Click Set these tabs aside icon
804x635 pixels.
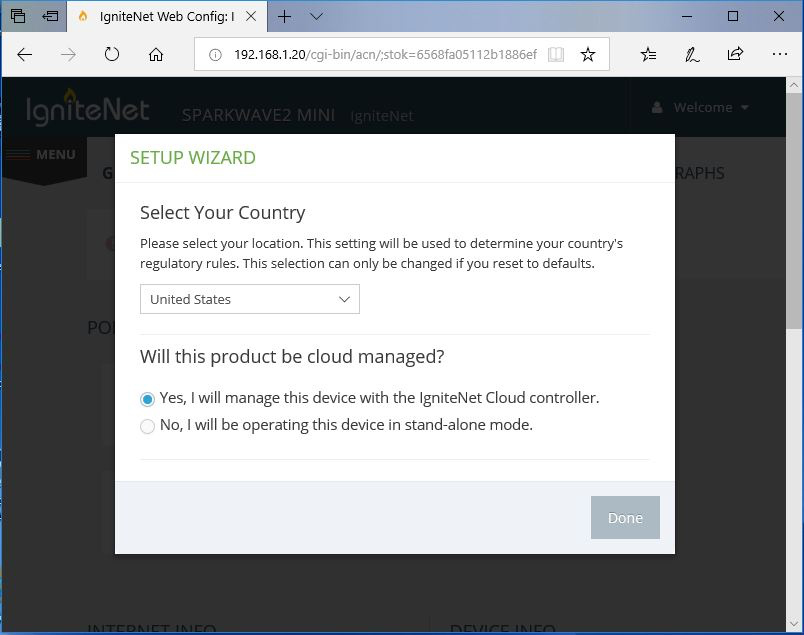pyautogui.click(x=50, y=16)
